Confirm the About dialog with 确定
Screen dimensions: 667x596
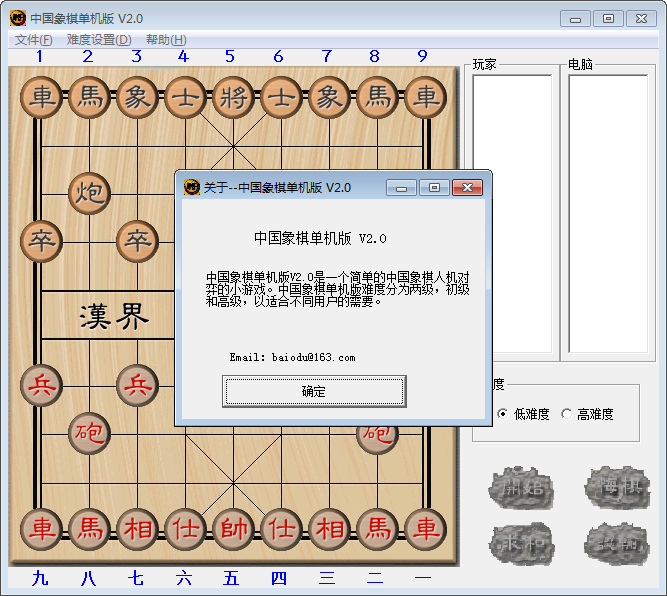(x=314, y=391)
